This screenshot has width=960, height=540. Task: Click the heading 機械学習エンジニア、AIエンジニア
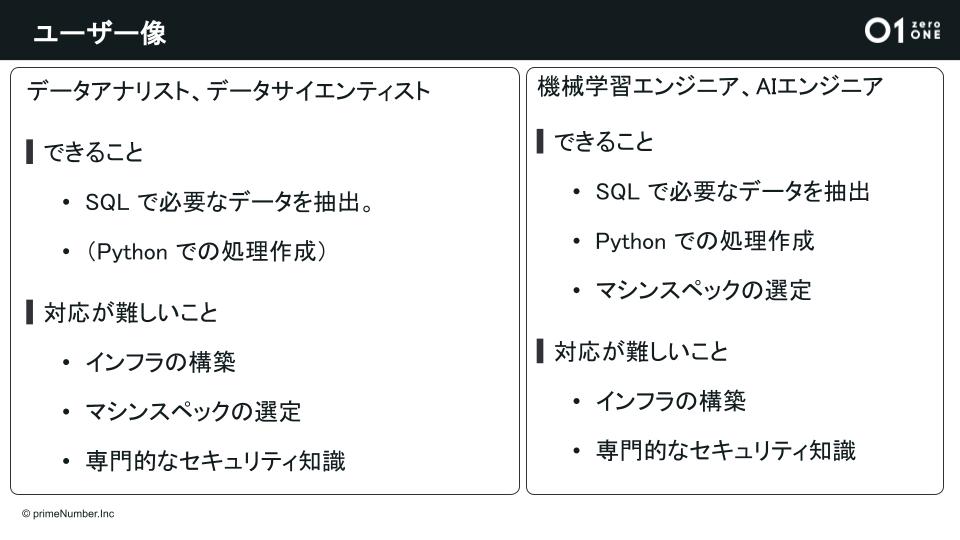click(710, 87)
